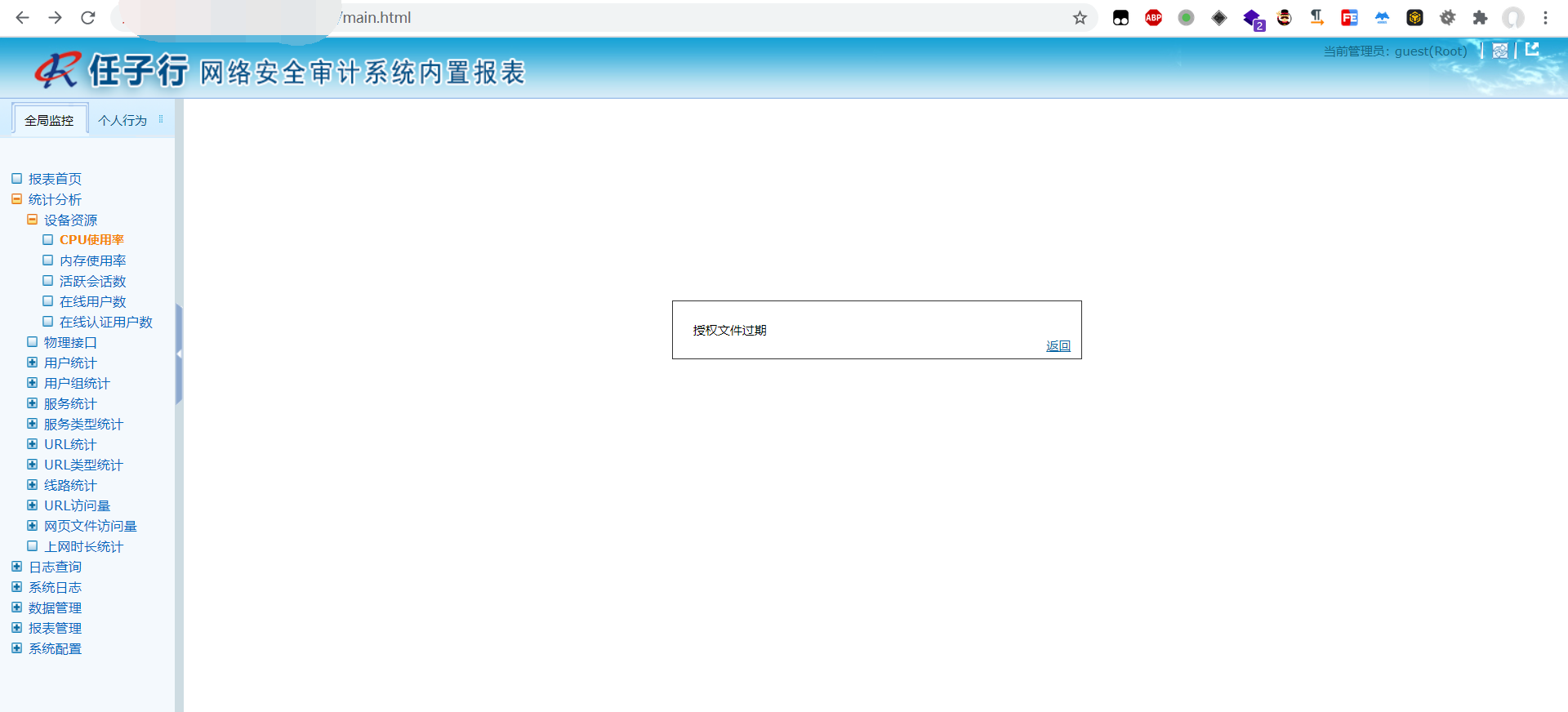This screenshot has width=1568, height=712.
Task: Open 报表首页 in the sidebar
Action: pyautogui.click(x=55, y=179)
